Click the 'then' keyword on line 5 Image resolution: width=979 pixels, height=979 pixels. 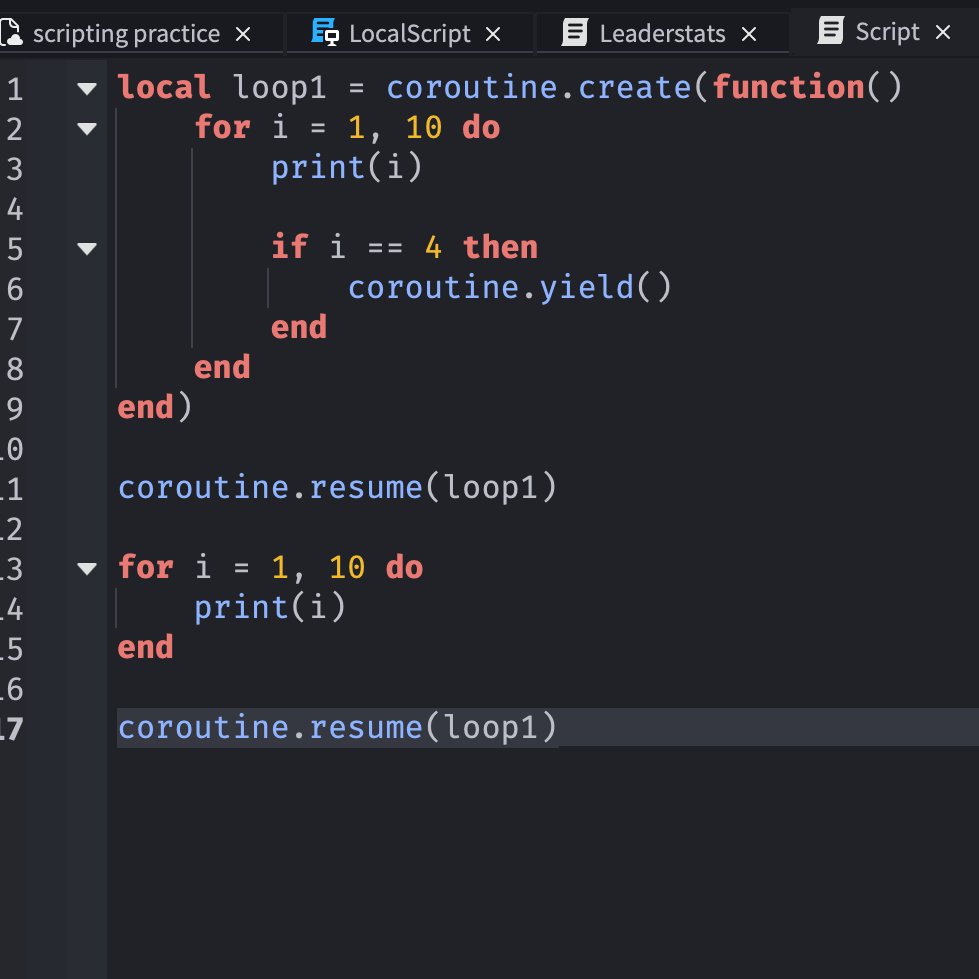pyautogui.click(x=501, y=247)
